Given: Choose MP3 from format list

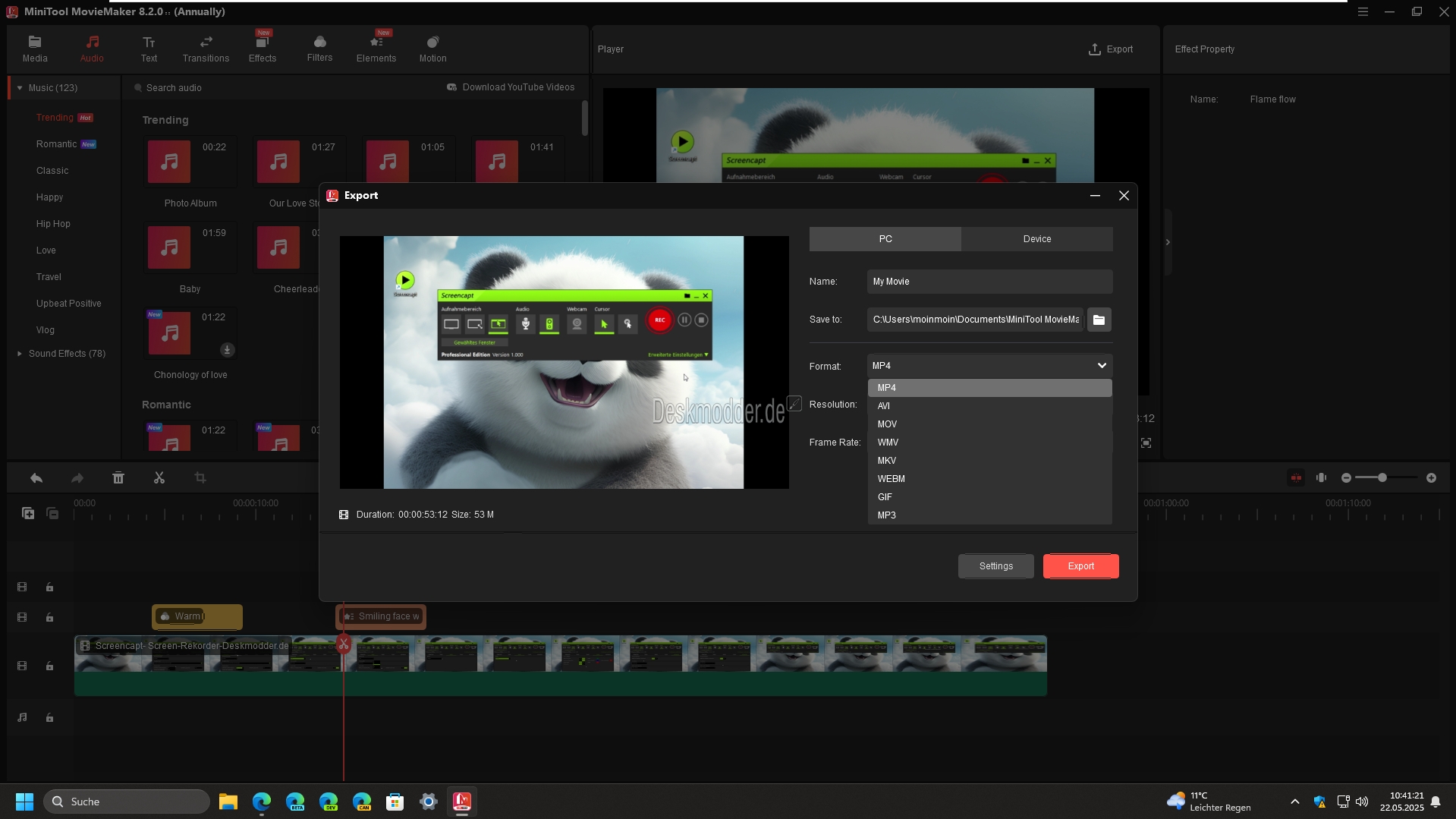Looking at the screenshot, I should pyautogui.click(x=989, y=515).
